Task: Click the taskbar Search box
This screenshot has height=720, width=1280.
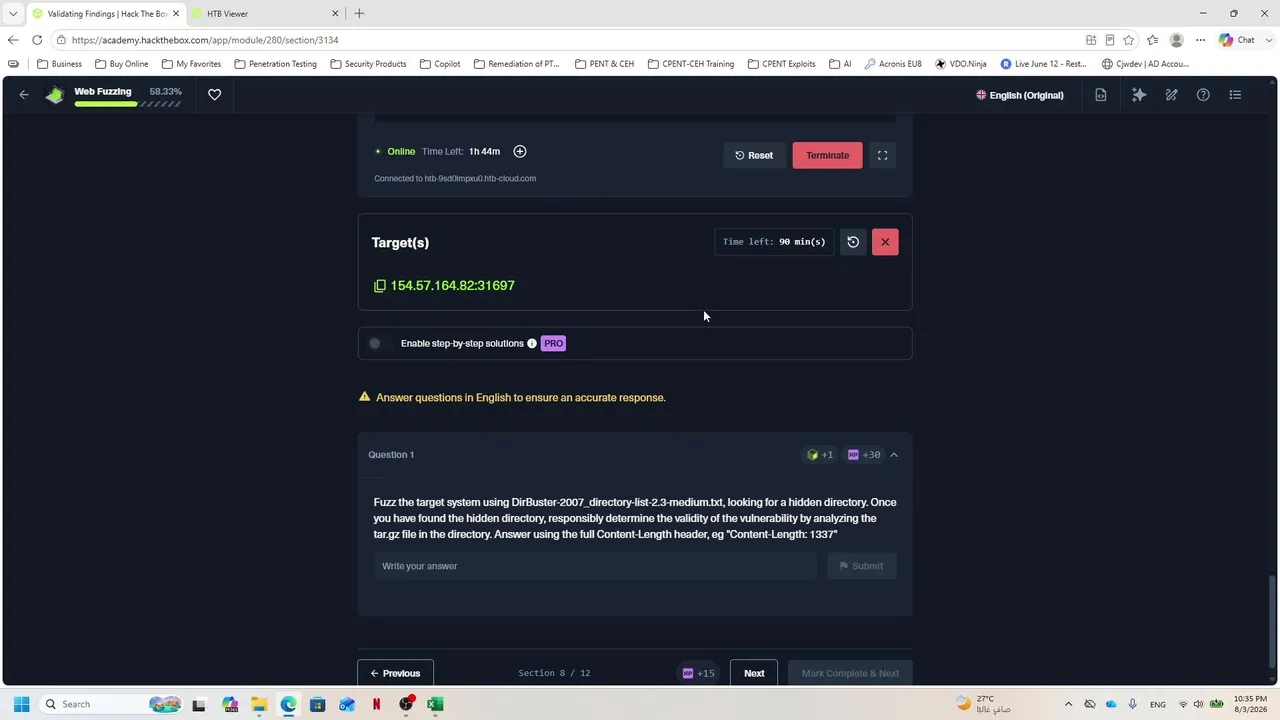Action: (112, 704)
